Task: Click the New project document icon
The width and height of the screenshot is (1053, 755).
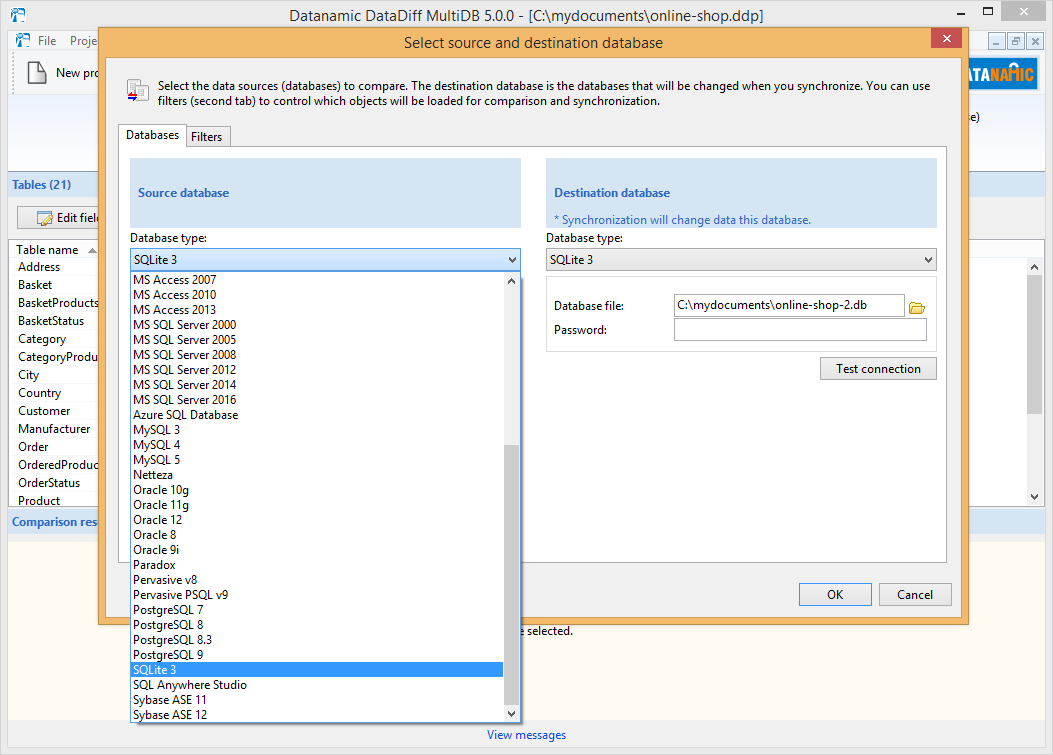Action: point(37,73)
